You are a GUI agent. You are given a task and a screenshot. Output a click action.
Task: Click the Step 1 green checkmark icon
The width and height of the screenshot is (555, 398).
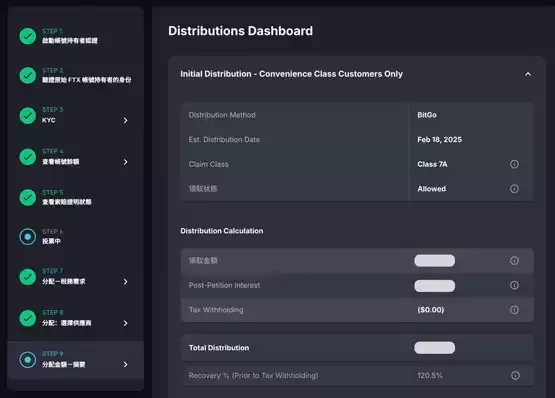(28, 36)
